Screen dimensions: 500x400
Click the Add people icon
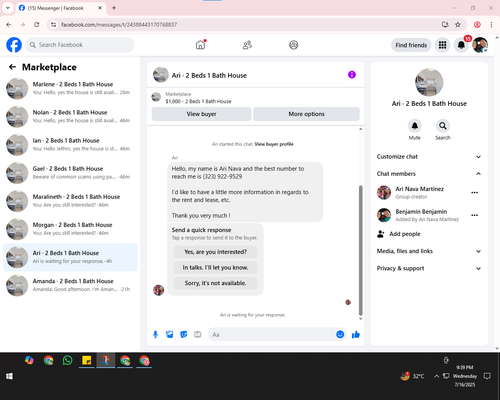(381, 234)
